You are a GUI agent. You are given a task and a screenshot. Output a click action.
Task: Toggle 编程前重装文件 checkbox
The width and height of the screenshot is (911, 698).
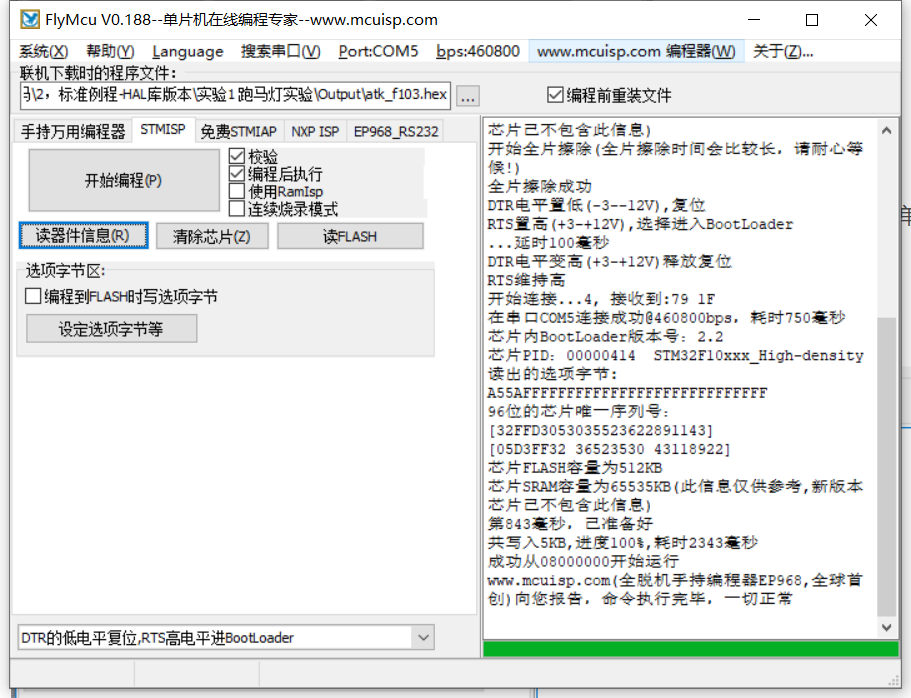(x=609, y=95)
